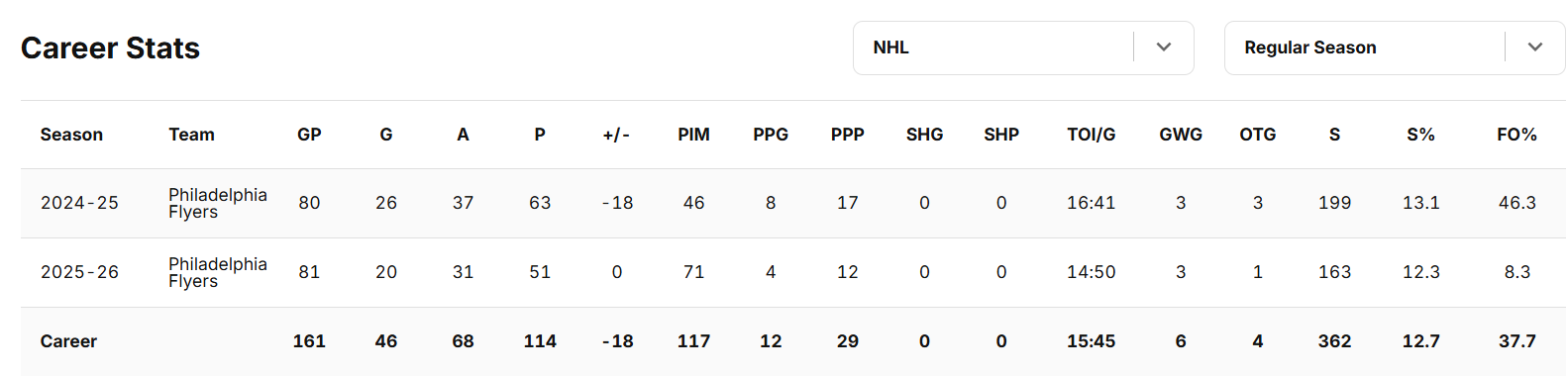Sort by PPG column header

tap(771, 135)
